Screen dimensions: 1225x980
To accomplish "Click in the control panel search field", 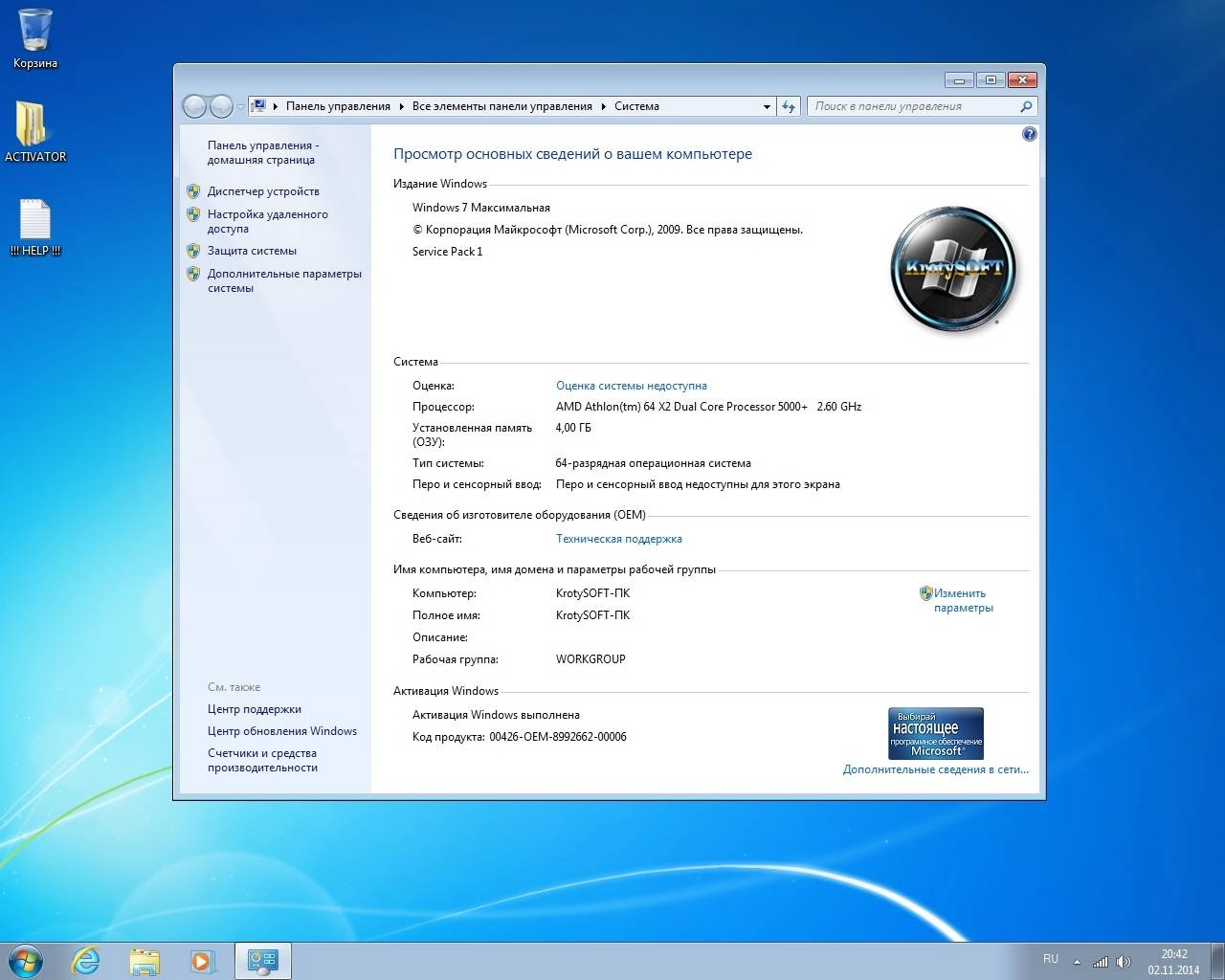I will click(913, 106).
